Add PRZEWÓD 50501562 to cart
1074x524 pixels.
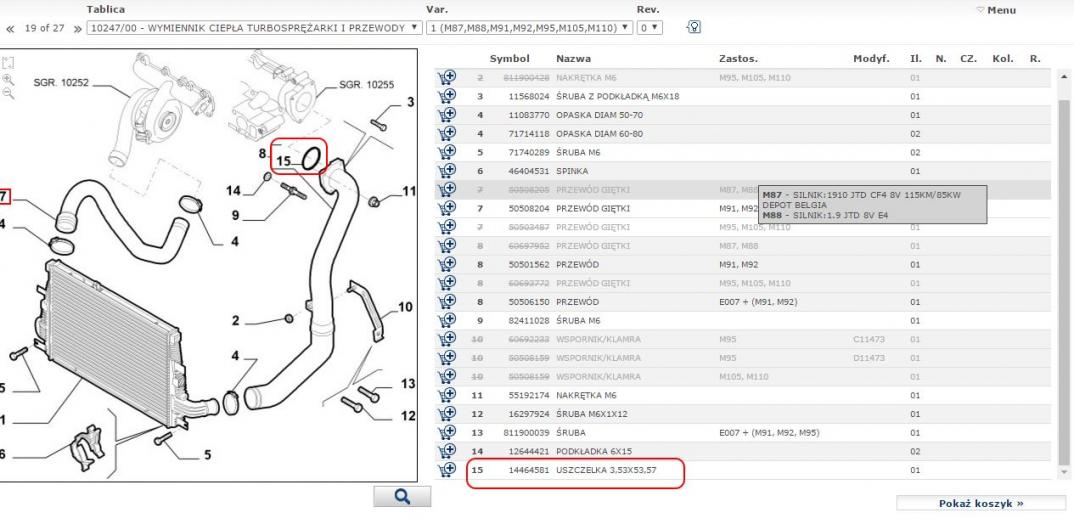click(x=447, y=264)
